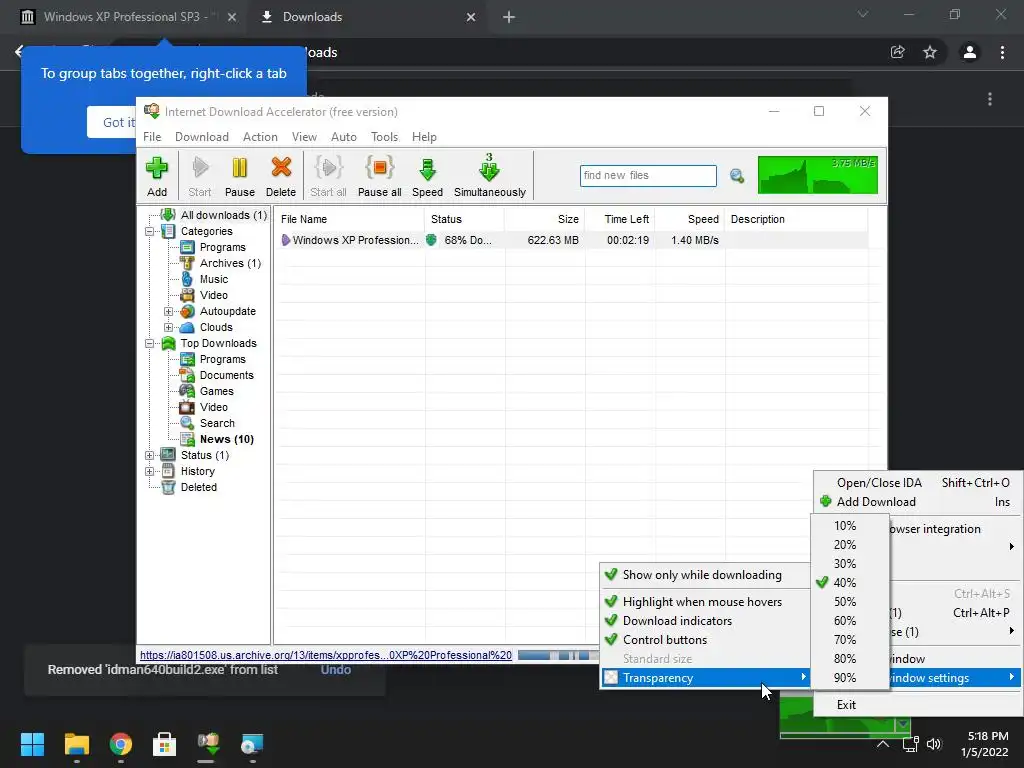Image resolution: width=1024 pixels, height=768 pixels.
Task: Click the Got it button in tip bubble
Action: pos(112,122)
